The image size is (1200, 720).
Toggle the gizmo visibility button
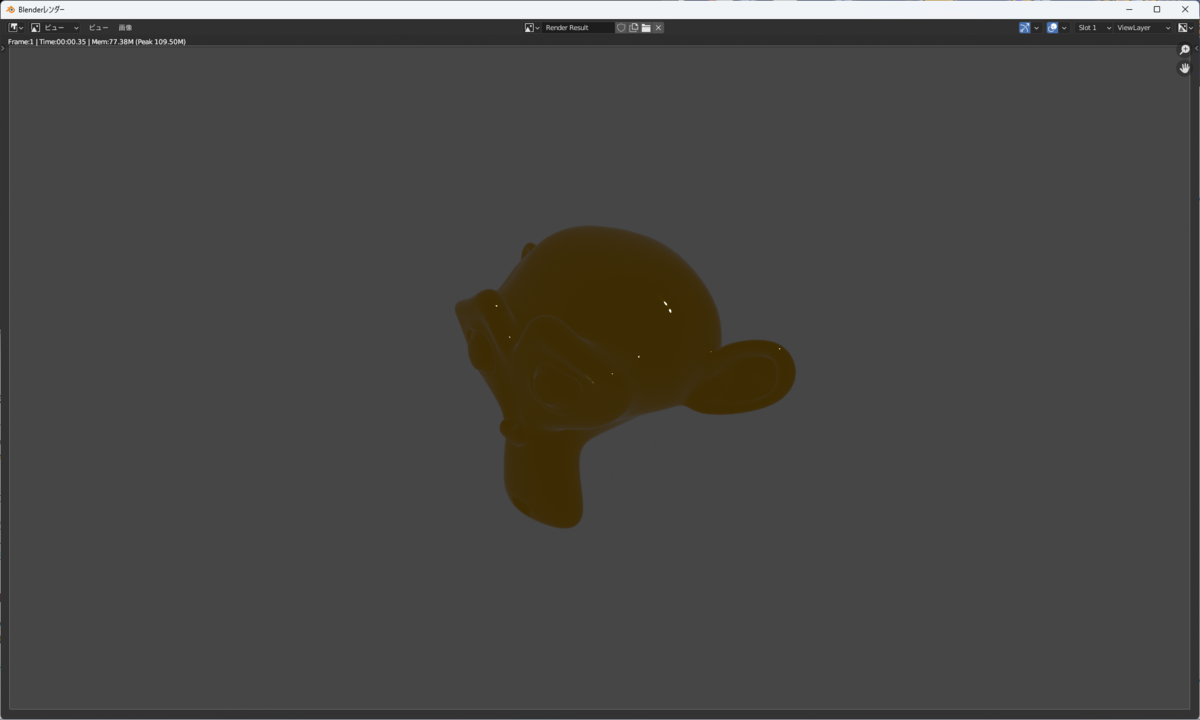click(x=1025, y=28)
